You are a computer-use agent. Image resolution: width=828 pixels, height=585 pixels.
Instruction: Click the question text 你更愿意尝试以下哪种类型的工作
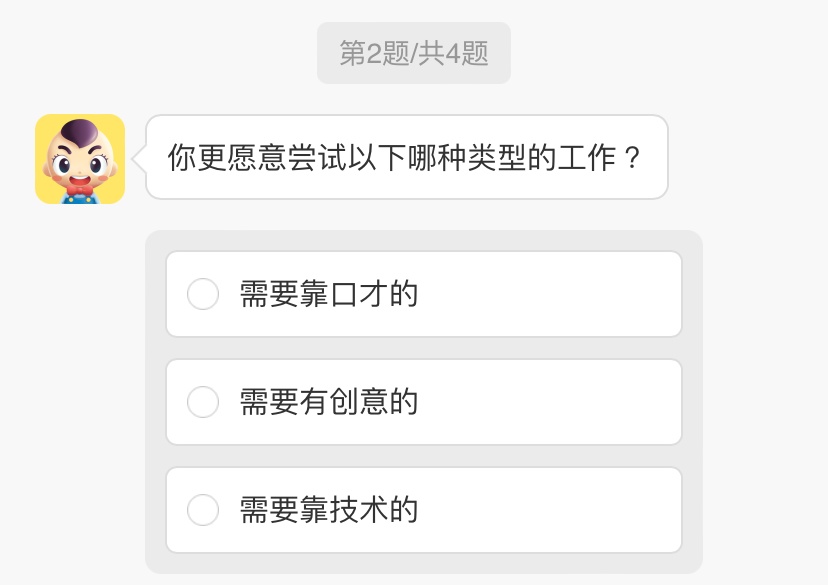pyautogui.click(x=390, y=158)
